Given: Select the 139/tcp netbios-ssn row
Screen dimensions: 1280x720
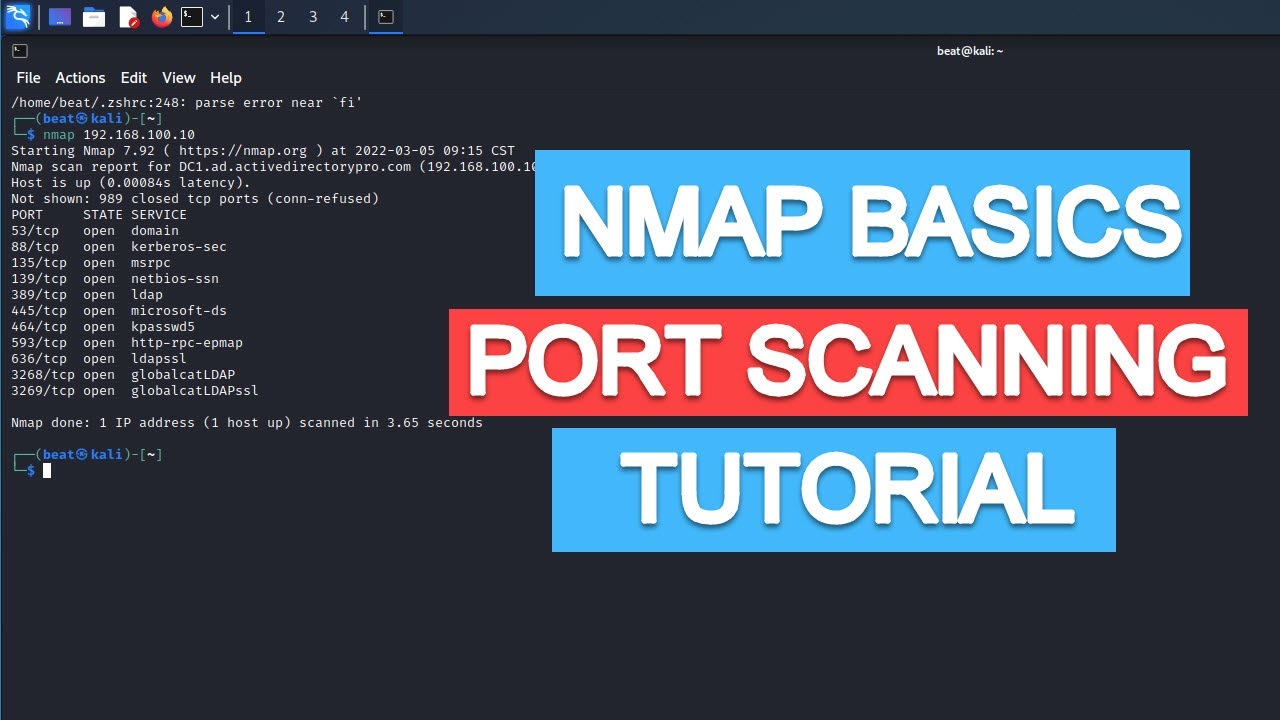Looking at the screenshot, I should click(x=115, y=279).
